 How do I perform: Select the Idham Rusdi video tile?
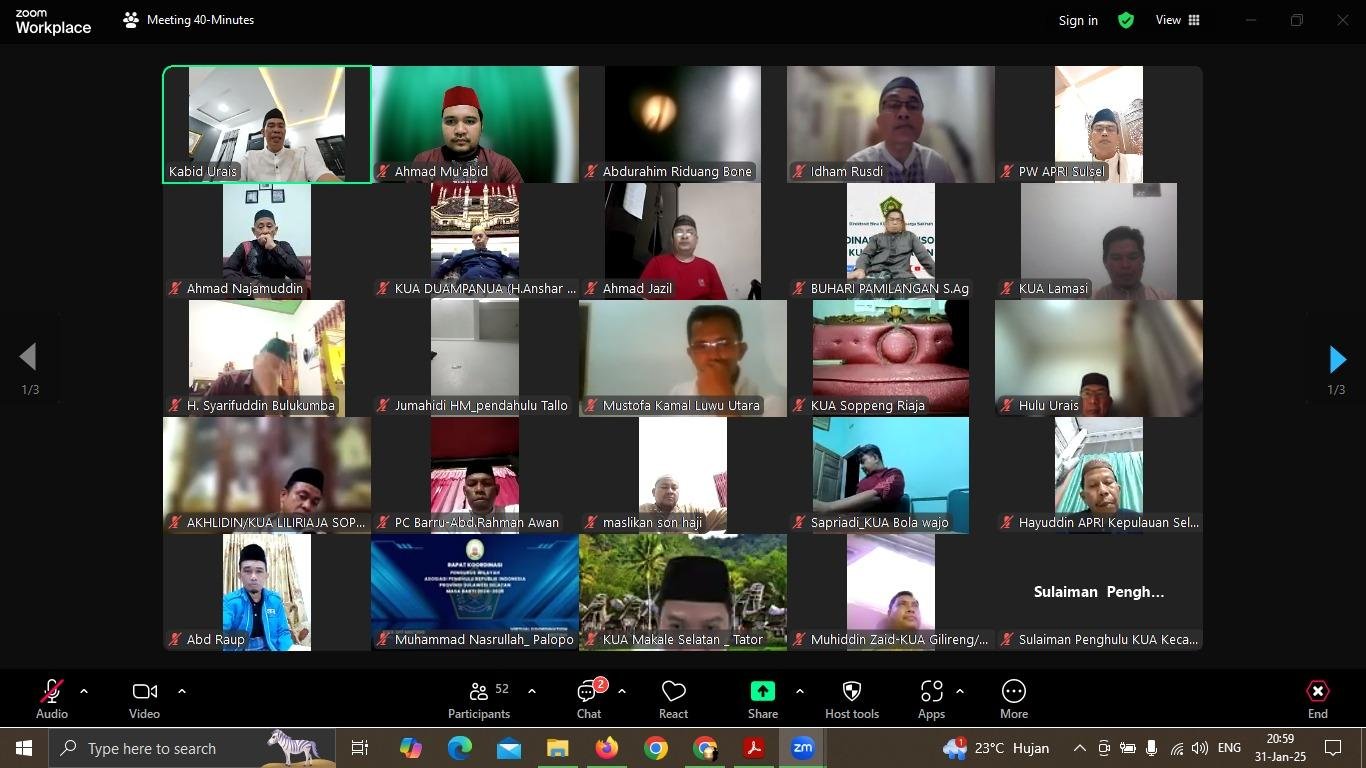point(891,125)
